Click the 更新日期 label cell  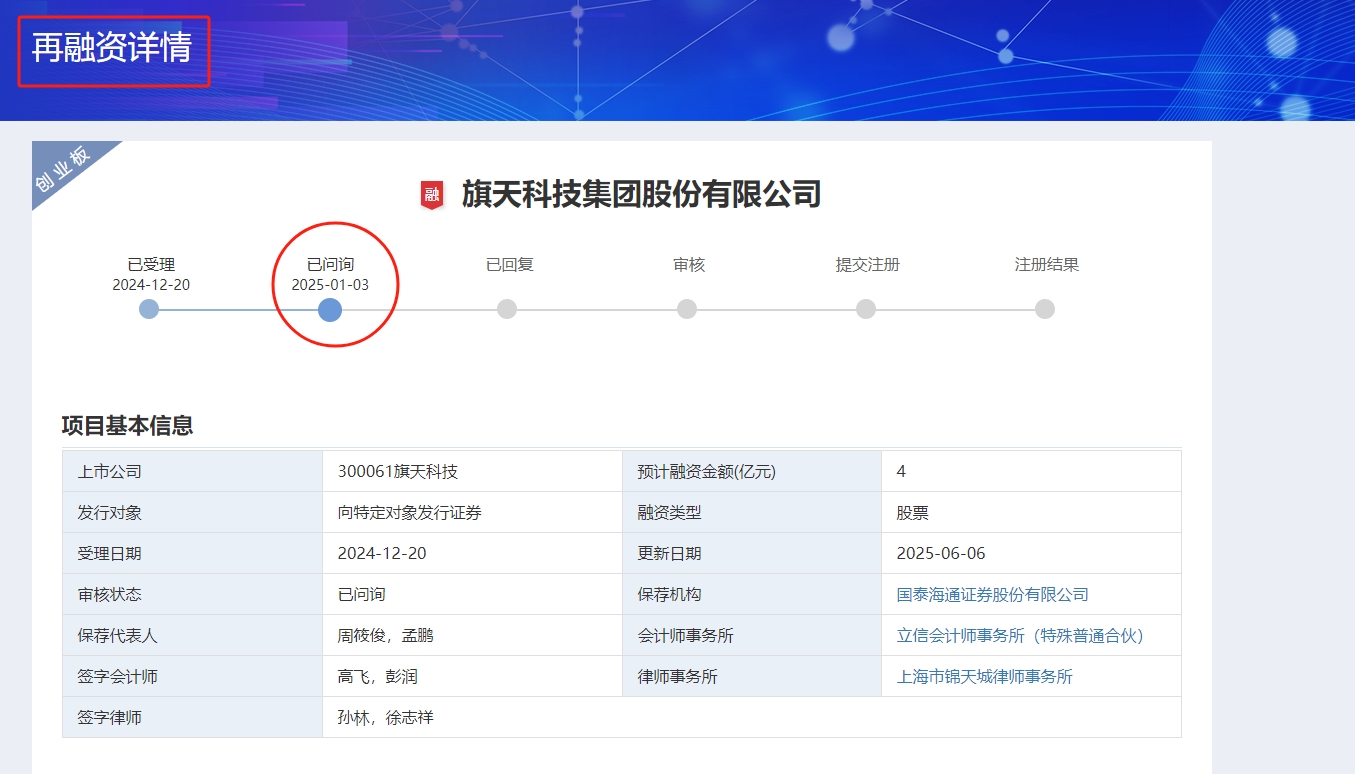[x=752, y=554]
